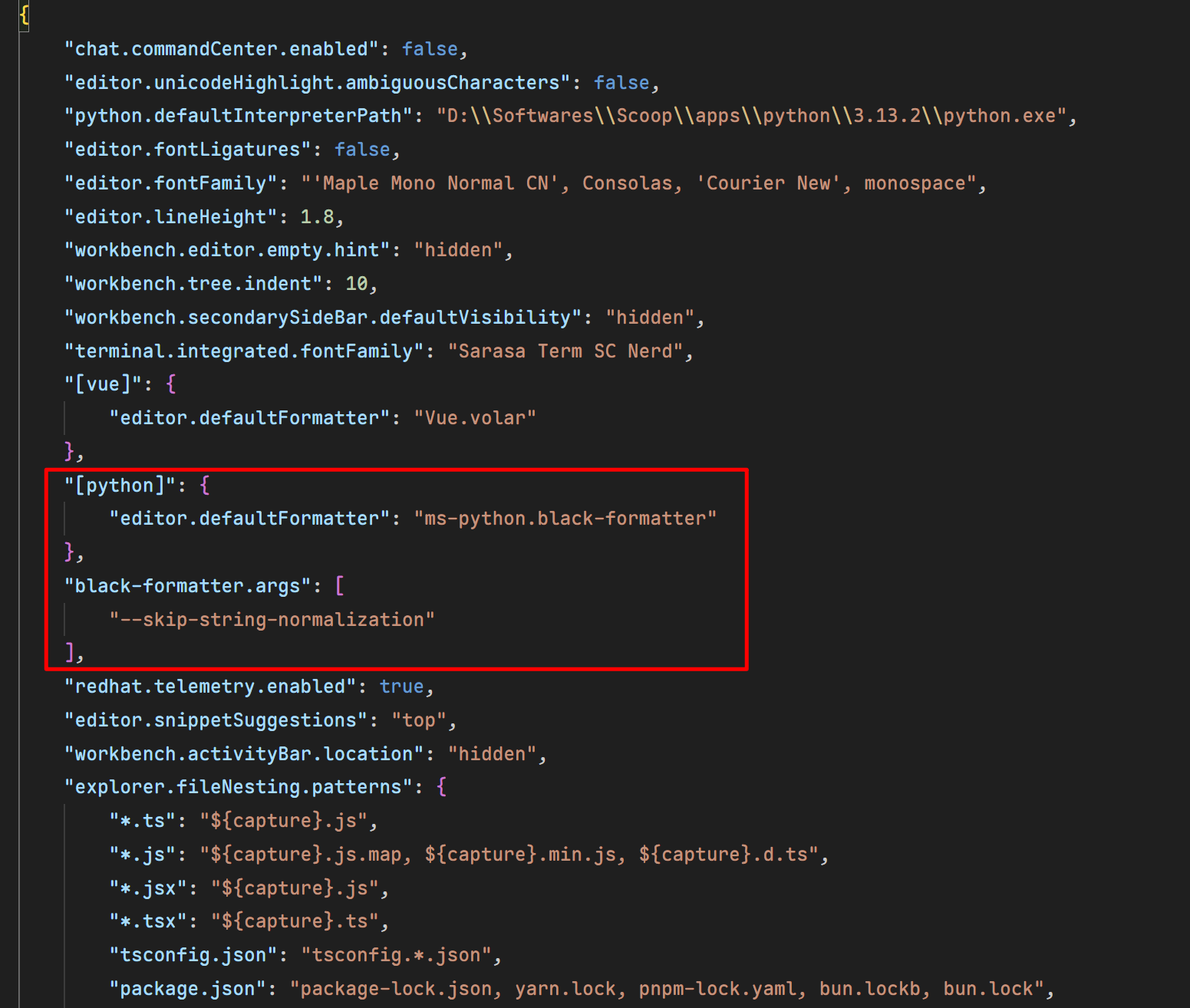Click the true value for redhat.telemetry.enabled
Image resolution: width=1190 pixels, height=1008 pixels.
(402, 686)
